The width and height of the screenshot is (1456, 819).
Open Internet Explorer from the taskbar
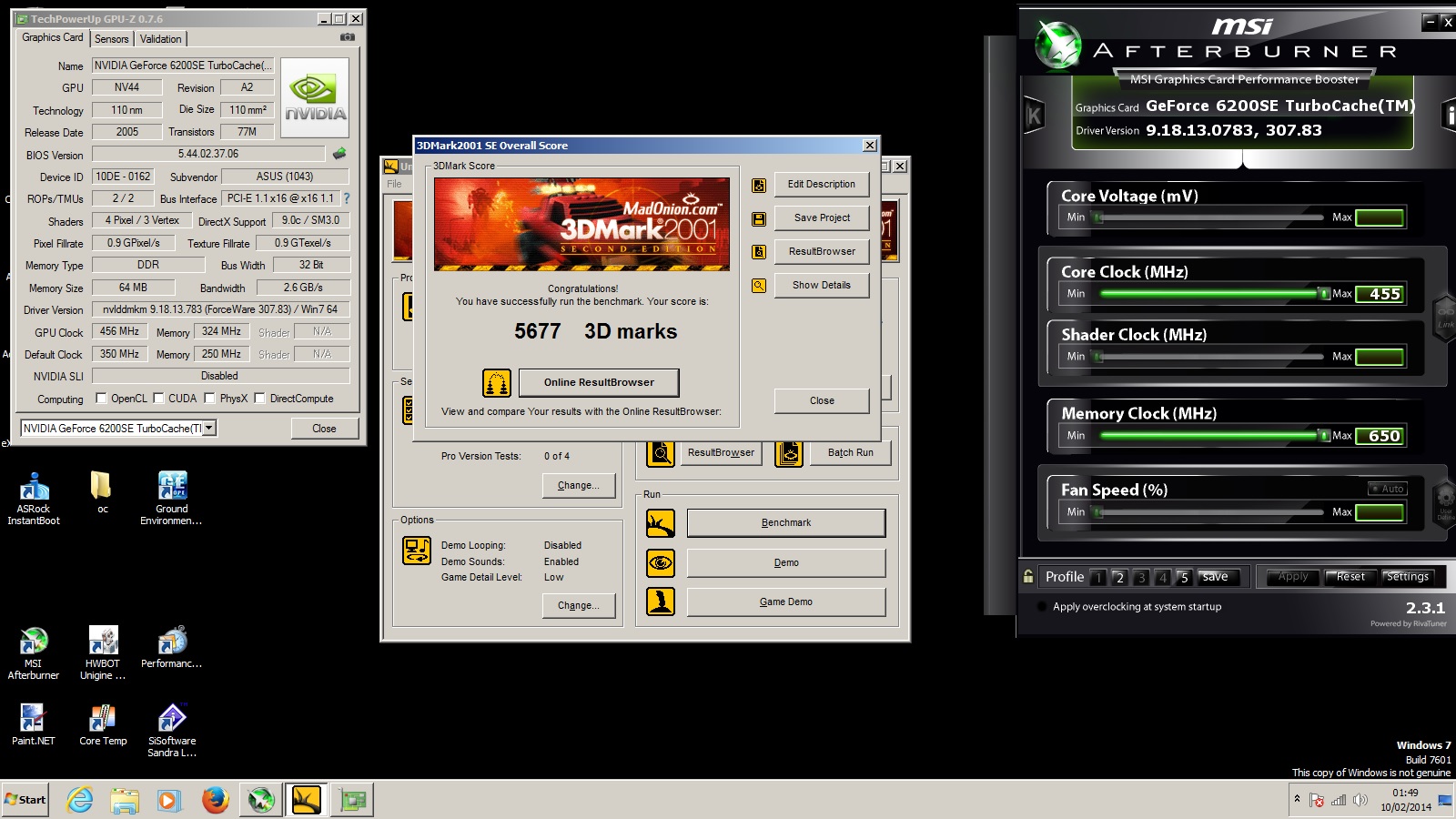(80, 800)
